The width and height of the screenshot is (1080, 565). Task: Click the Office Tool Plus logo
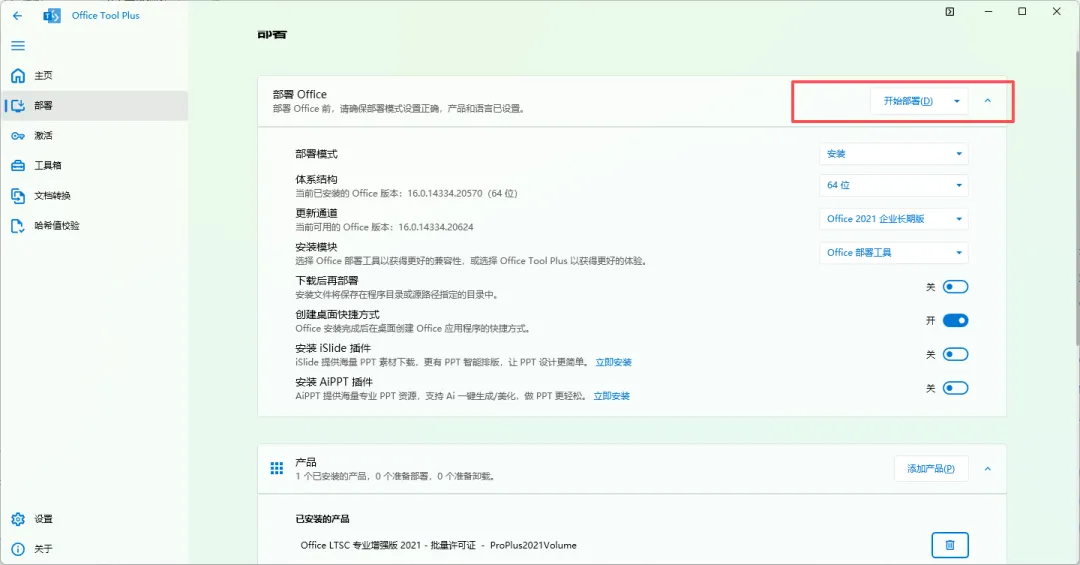52,16
